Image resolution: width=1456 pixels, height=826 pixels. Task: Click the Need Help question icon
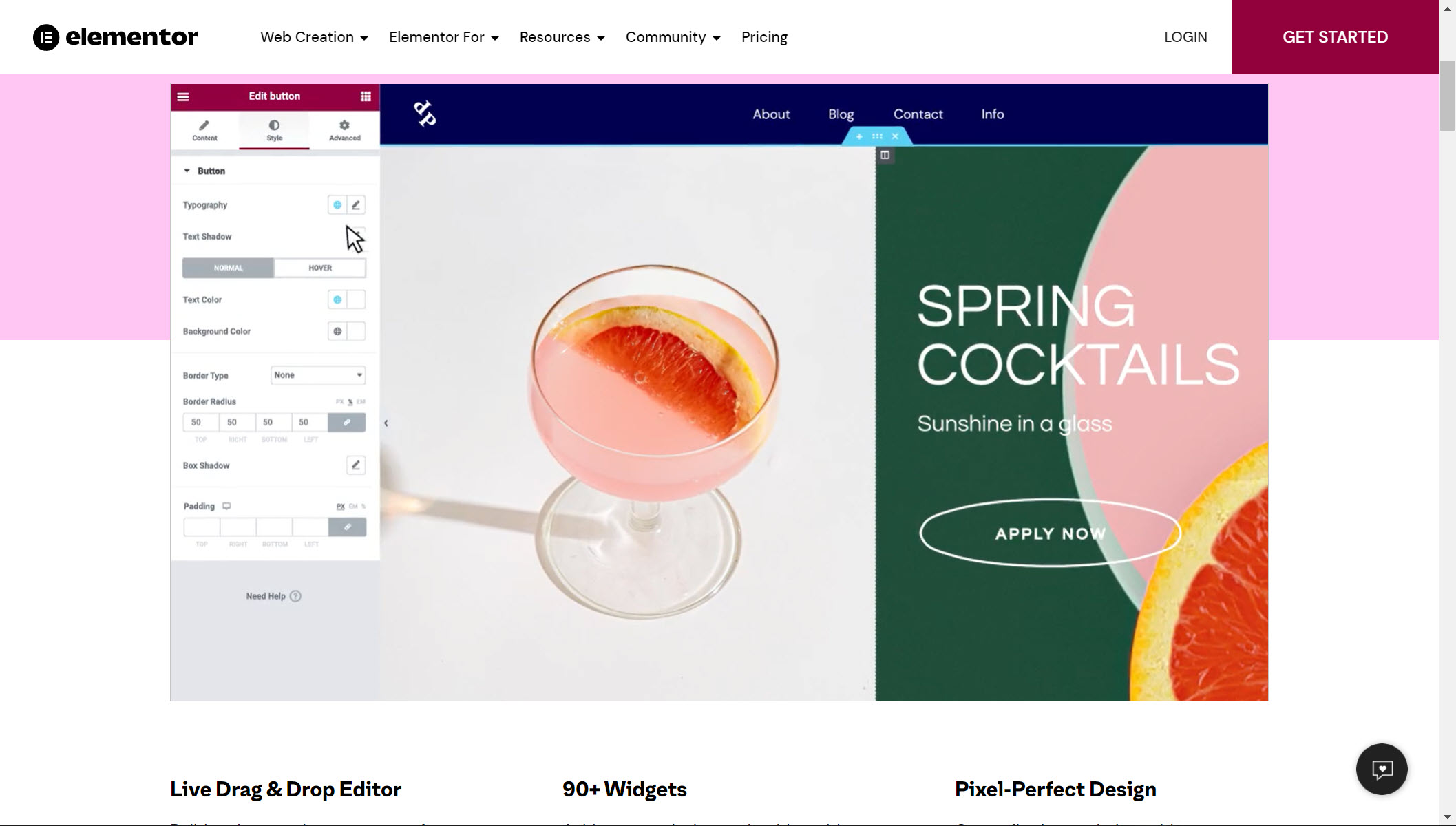295,596
